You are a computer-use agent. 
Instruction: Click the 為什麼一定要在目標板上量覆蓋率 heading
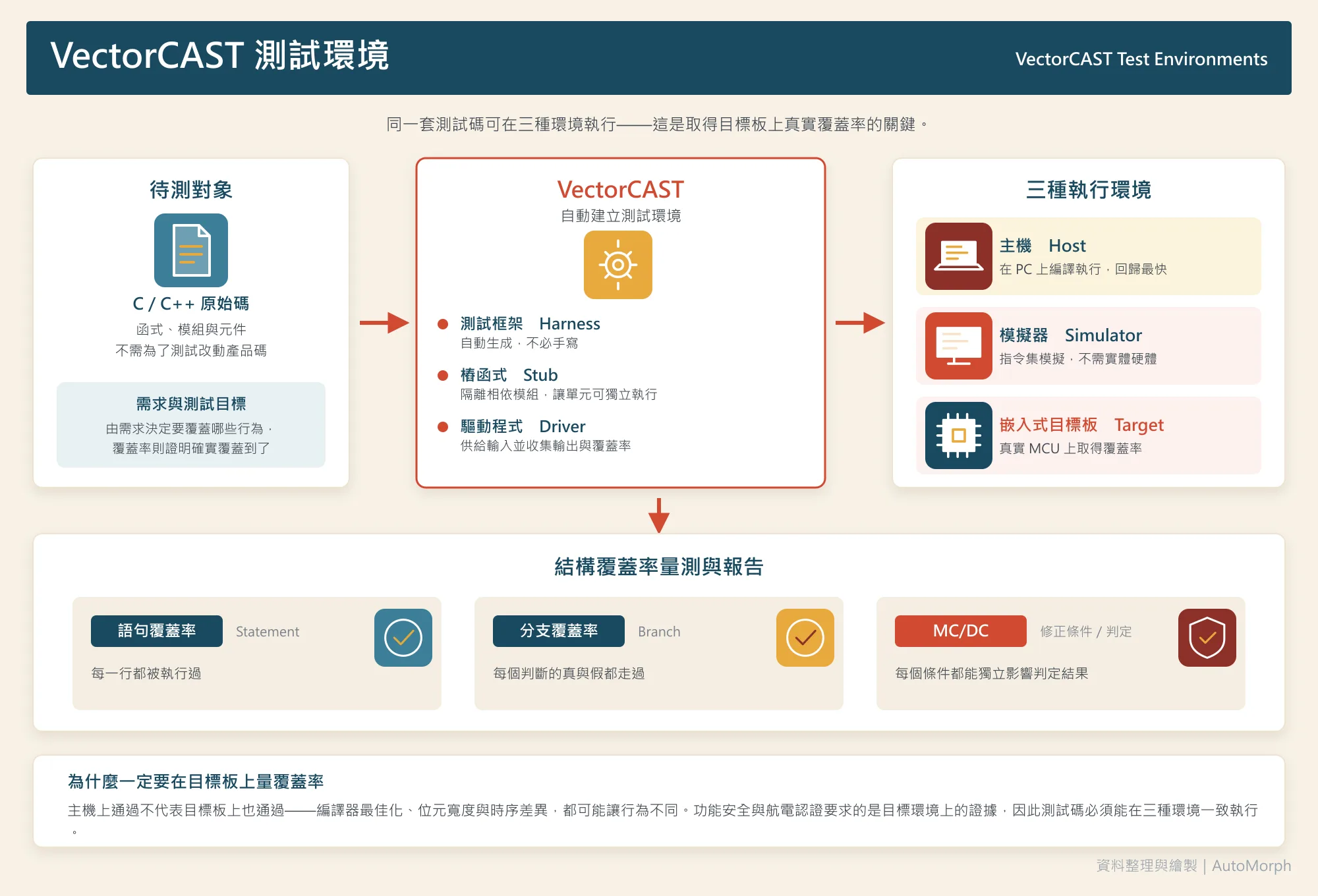196,782
